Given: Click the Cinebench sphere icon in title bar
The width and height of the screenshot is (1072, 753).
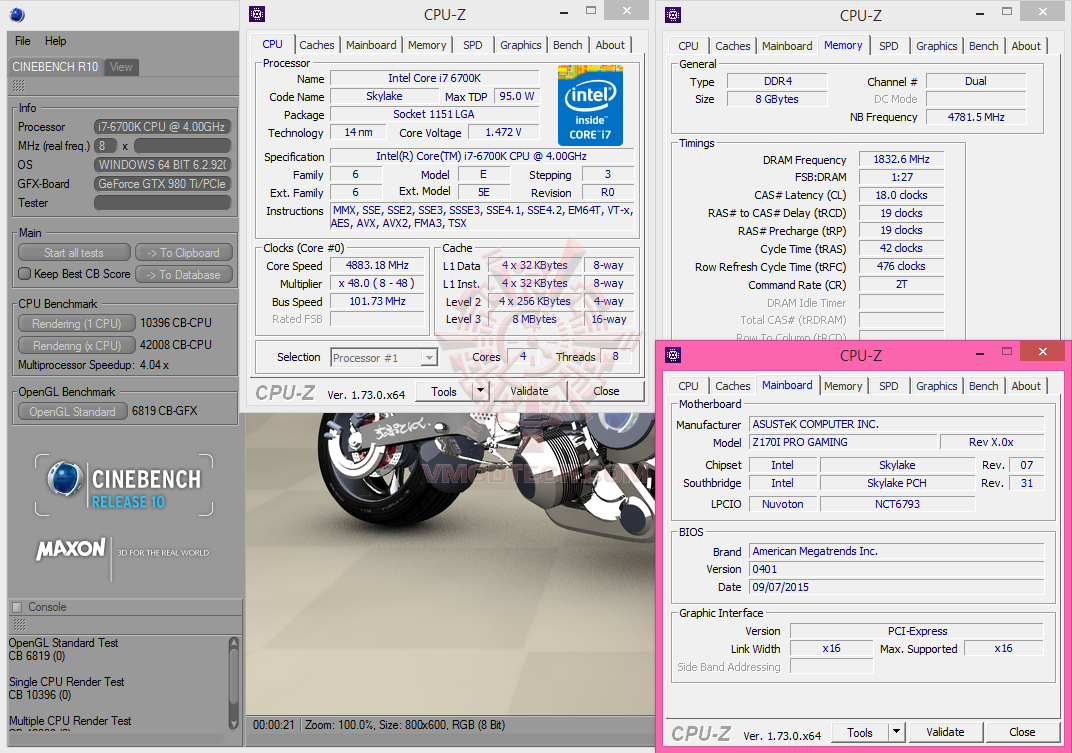Looking at the screenshot, I should click(17, 14).
